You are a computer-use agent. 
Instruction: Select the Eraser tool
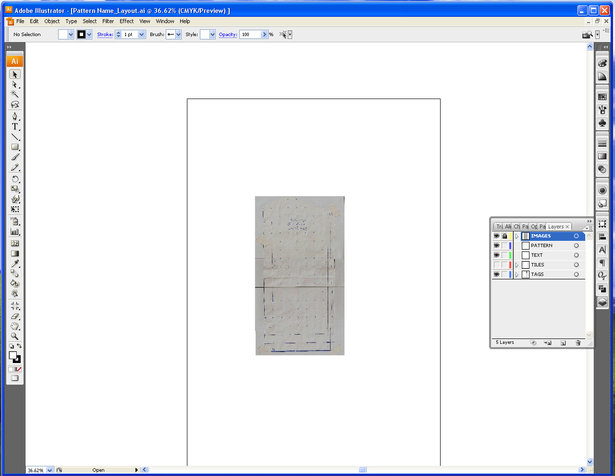(15, 316)
